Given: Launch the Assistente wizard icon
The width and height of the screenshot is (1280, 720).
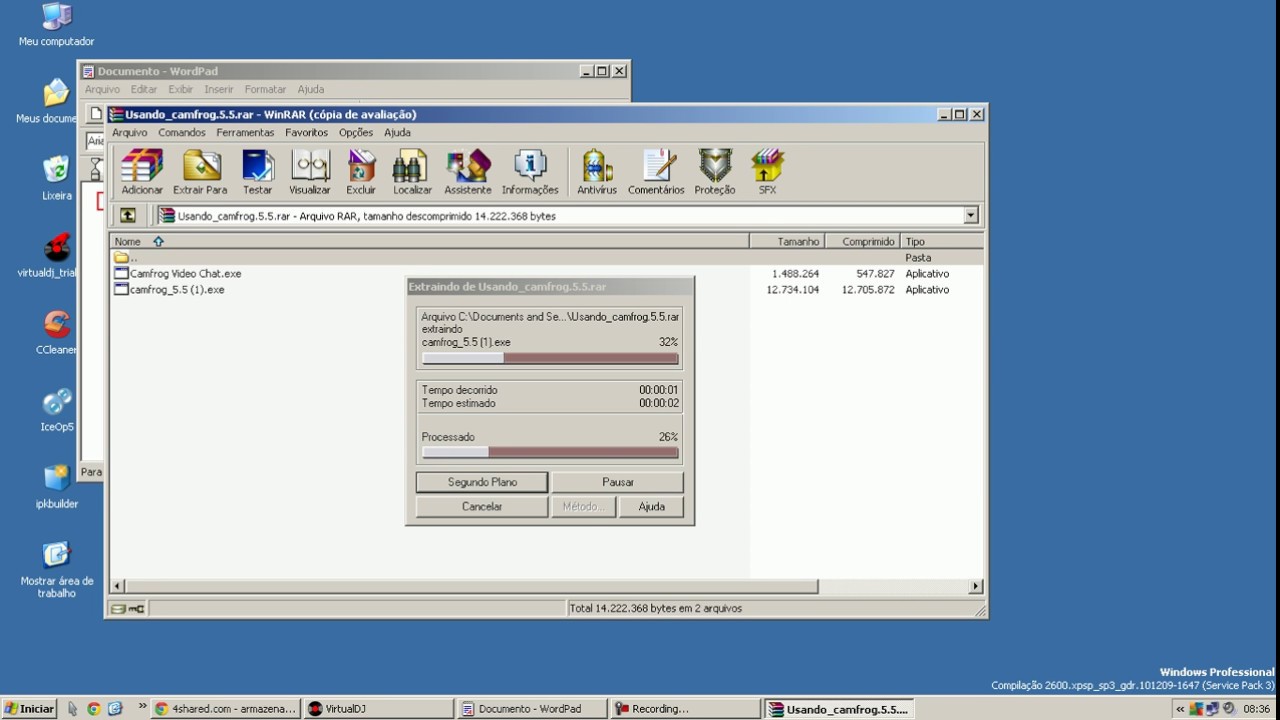Looking at the screenshot, I should pyautogui.click(x=468, y=172).
